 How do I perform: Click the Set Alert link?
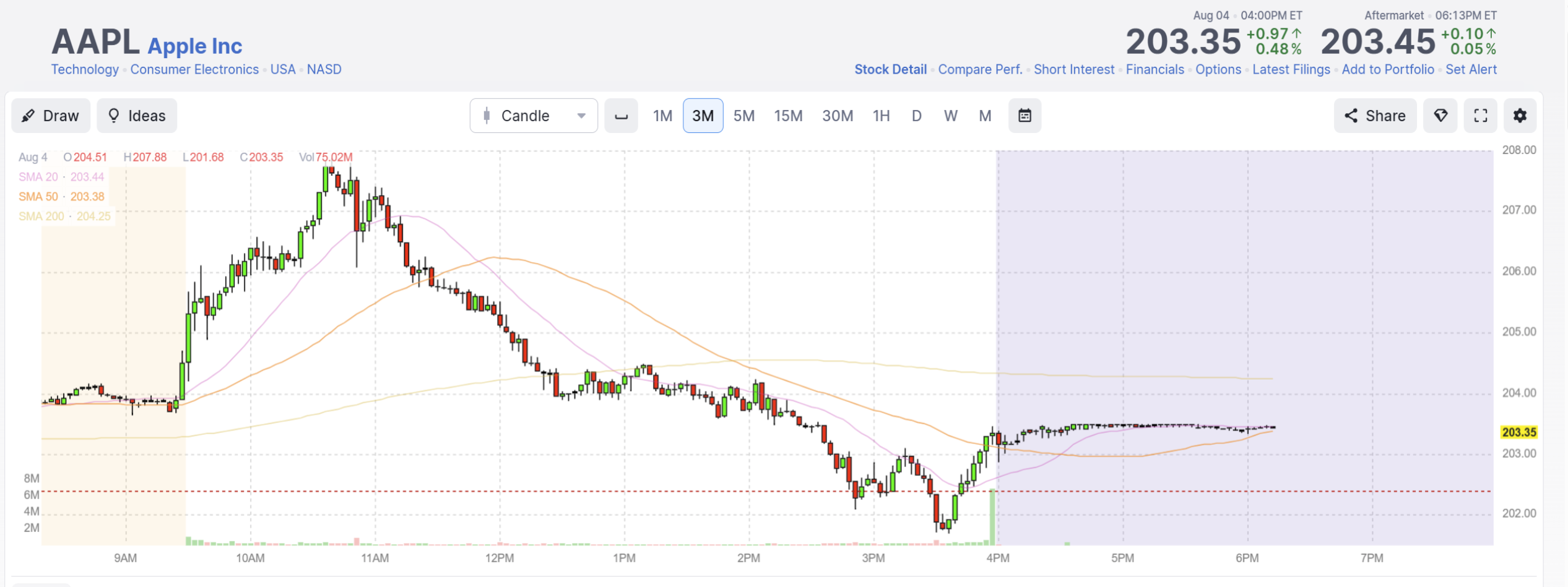click(x=1471, y=69)
